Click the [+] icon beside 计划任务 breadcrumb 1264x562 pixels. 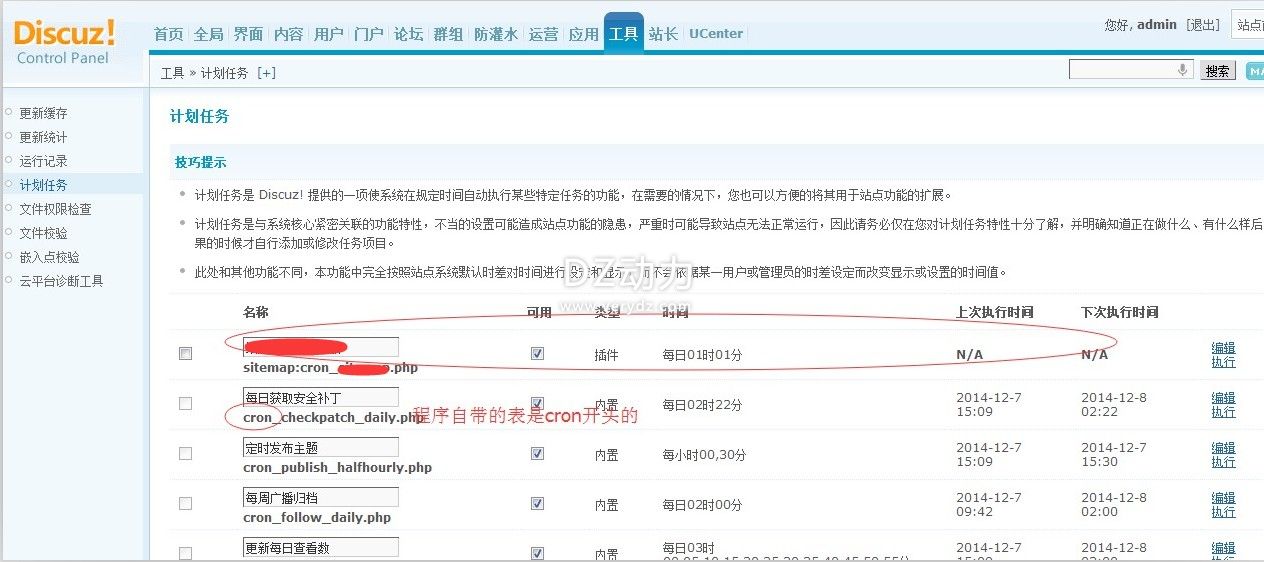(x=266, y=73)
